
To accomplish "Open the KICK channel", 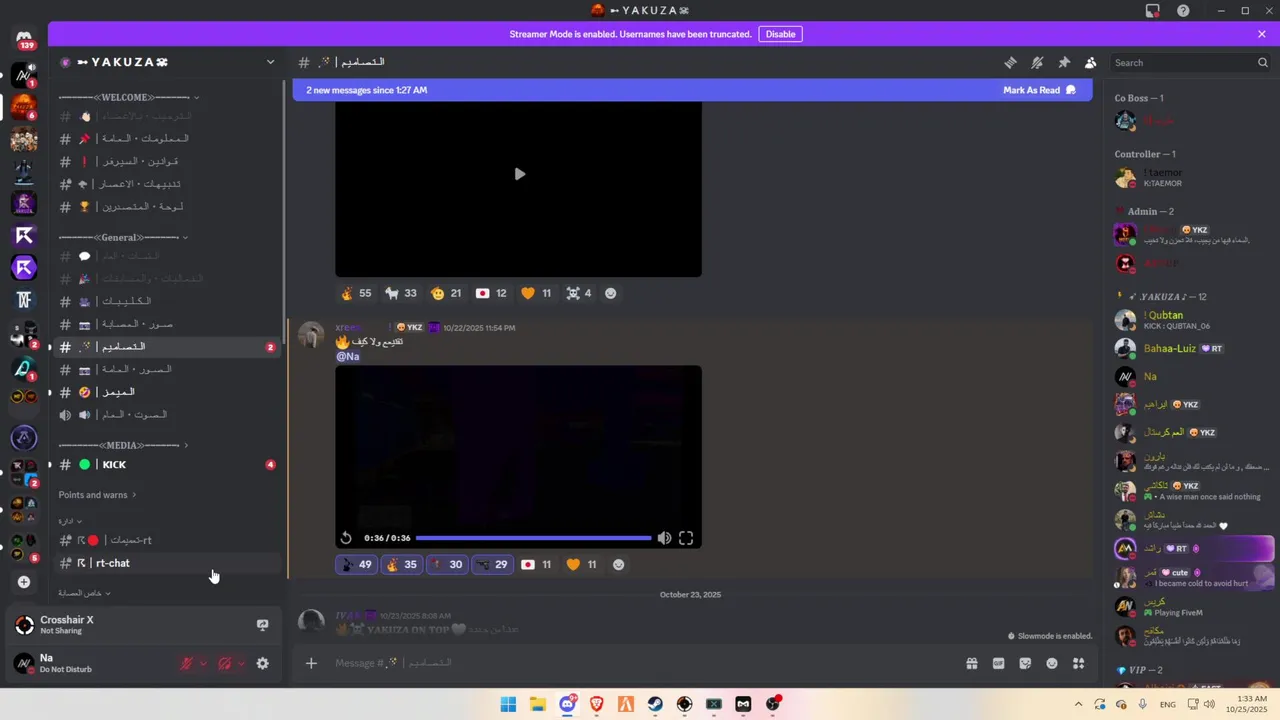I will coord(167,464).
